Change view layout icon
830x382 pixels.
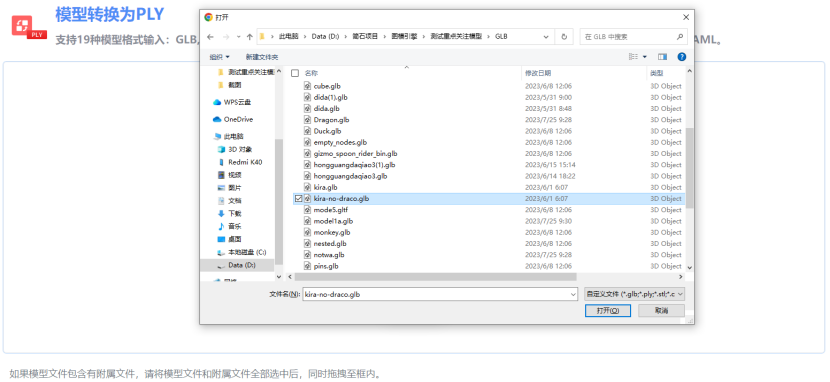(633, 57)
